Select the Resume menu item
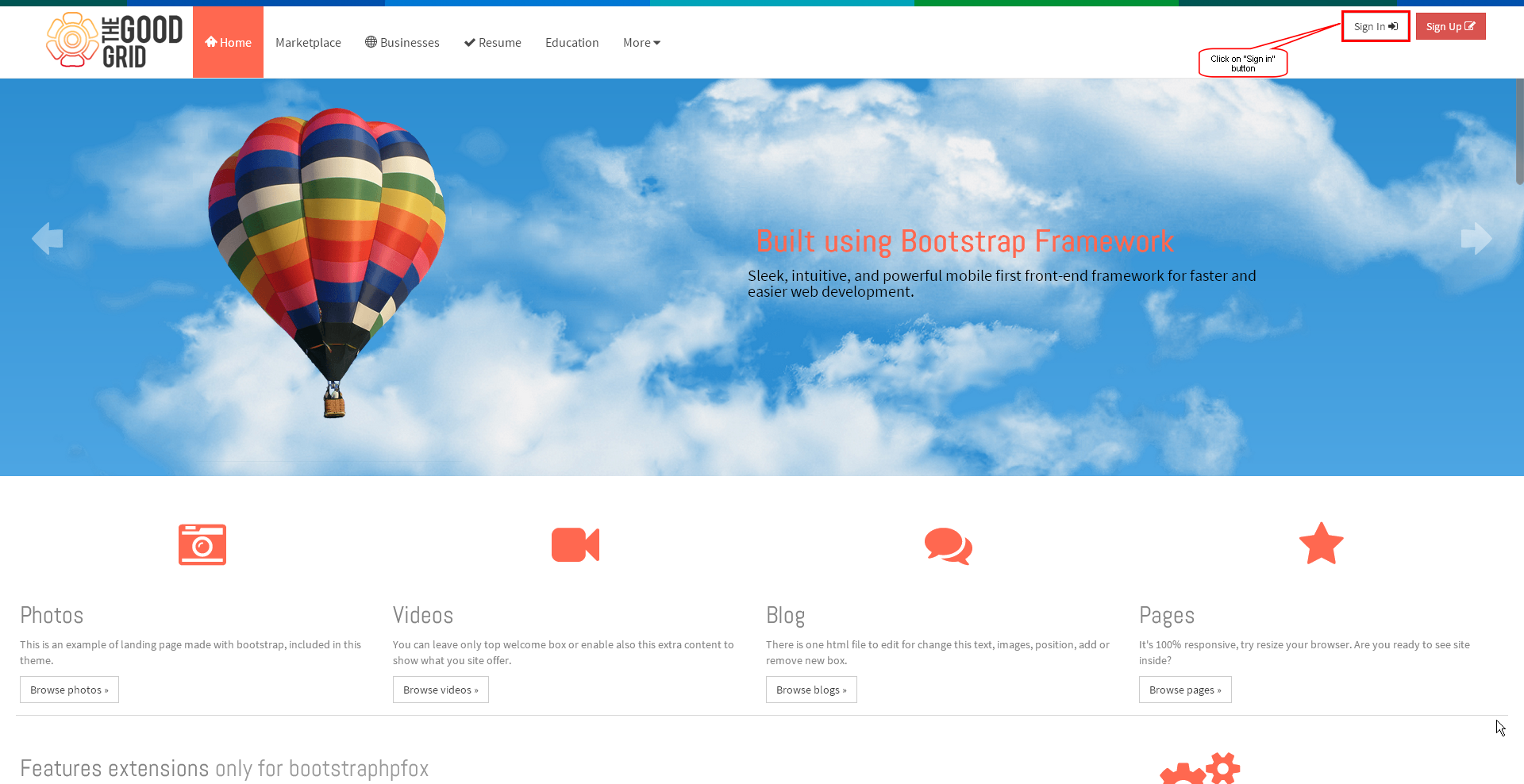 [492, 42]
